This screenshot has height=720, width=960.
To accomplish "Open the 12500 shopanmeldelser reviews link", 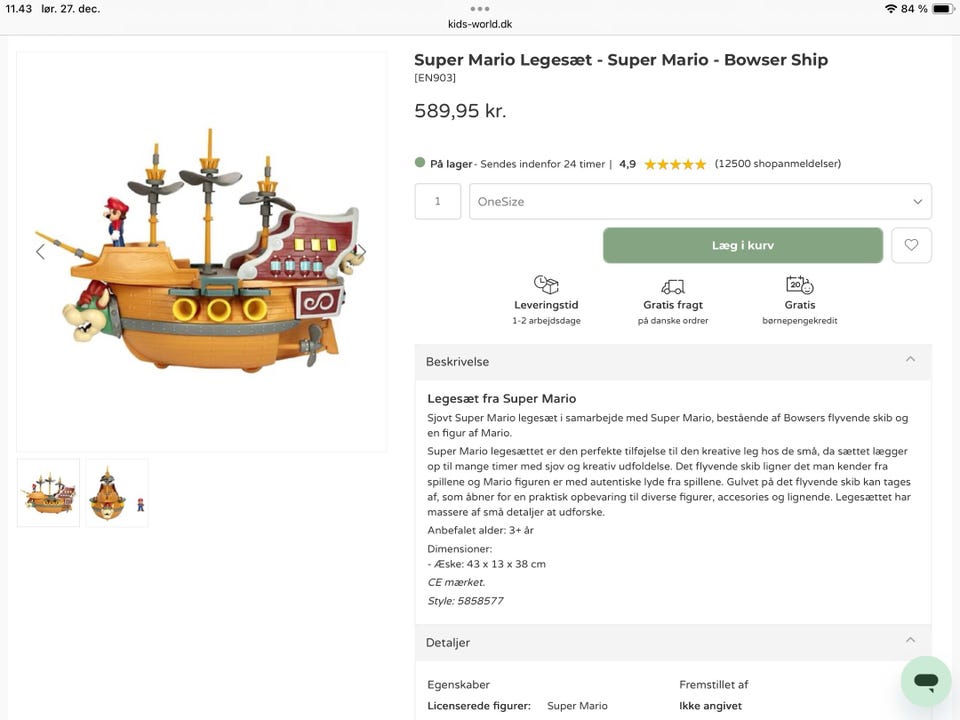I will (777, 164).
